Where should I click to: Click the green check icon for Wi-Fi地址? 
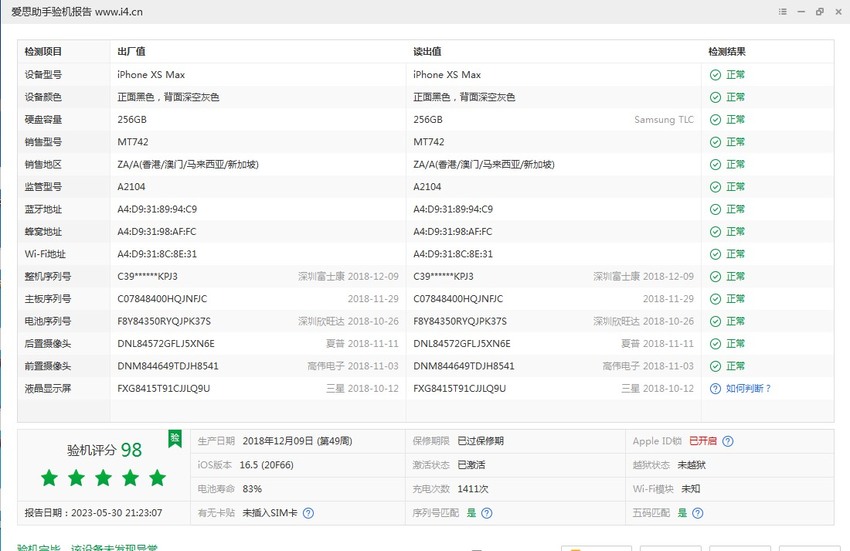[716, 254]
